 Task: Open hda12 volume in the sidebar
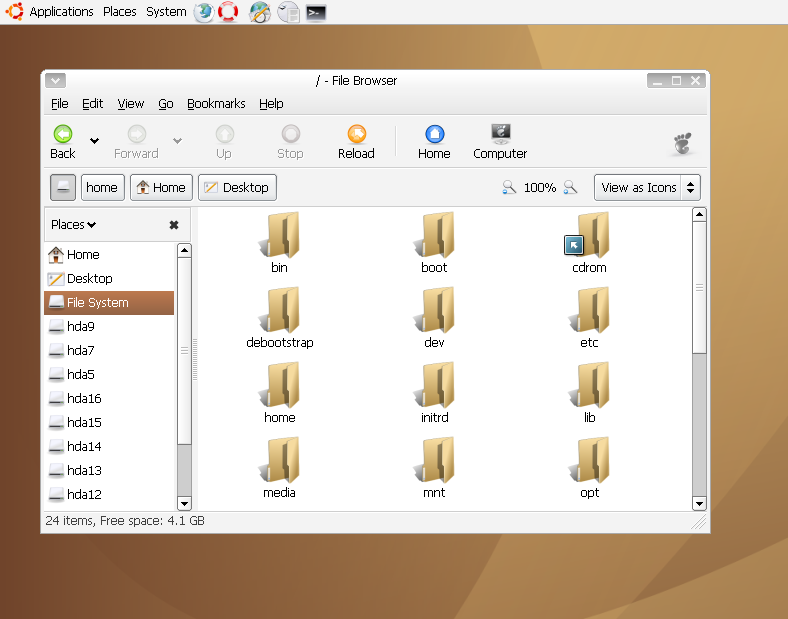pyautogui.click(x=109, y=495)
